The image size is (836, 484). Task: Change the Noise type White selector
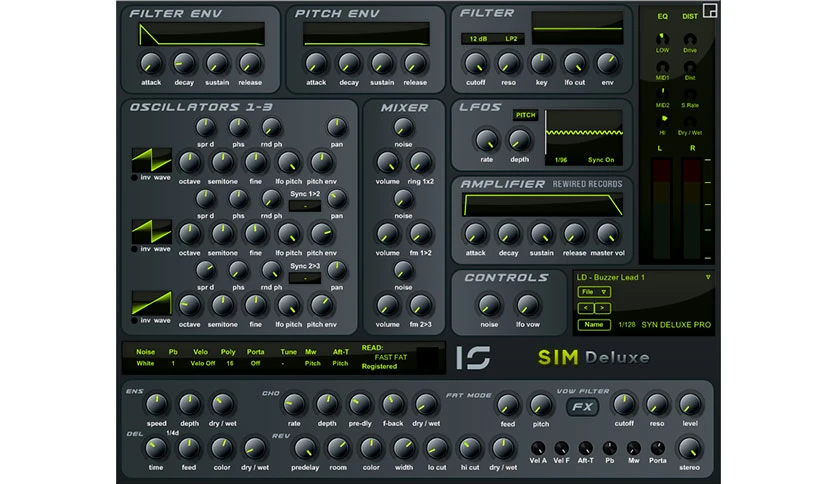pos(145,364)
